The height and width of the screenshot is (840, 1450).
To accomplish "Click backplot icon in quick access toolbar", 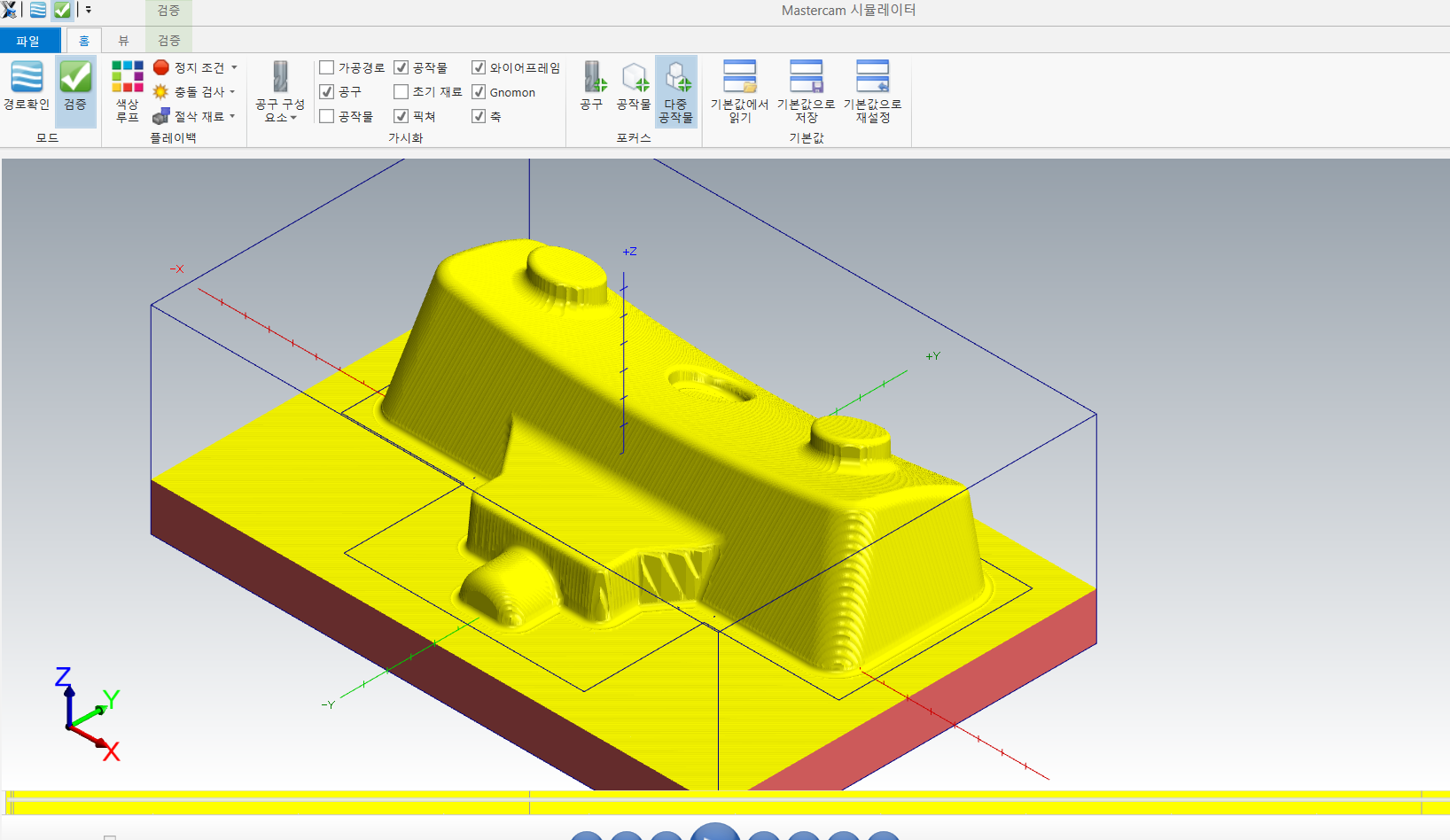I will (38, 10).
